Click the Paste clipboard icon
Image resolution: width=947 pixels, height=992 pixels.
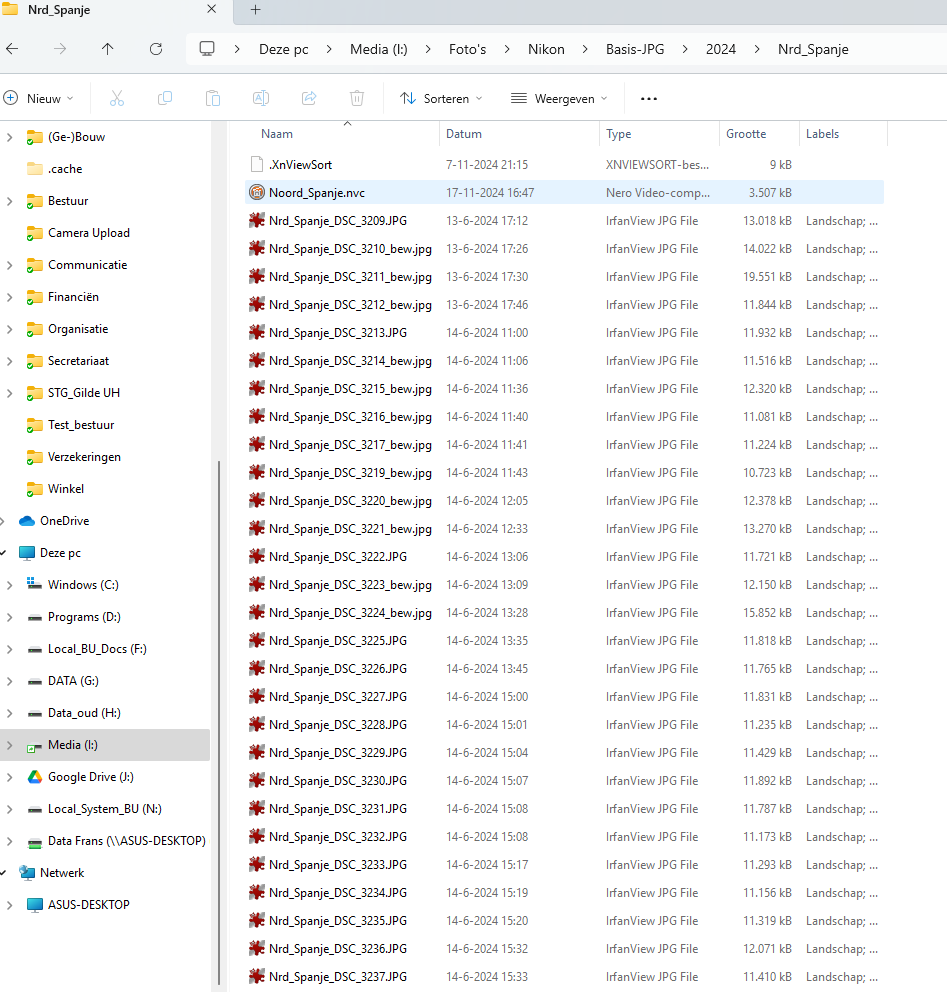[x=213, y=98]
